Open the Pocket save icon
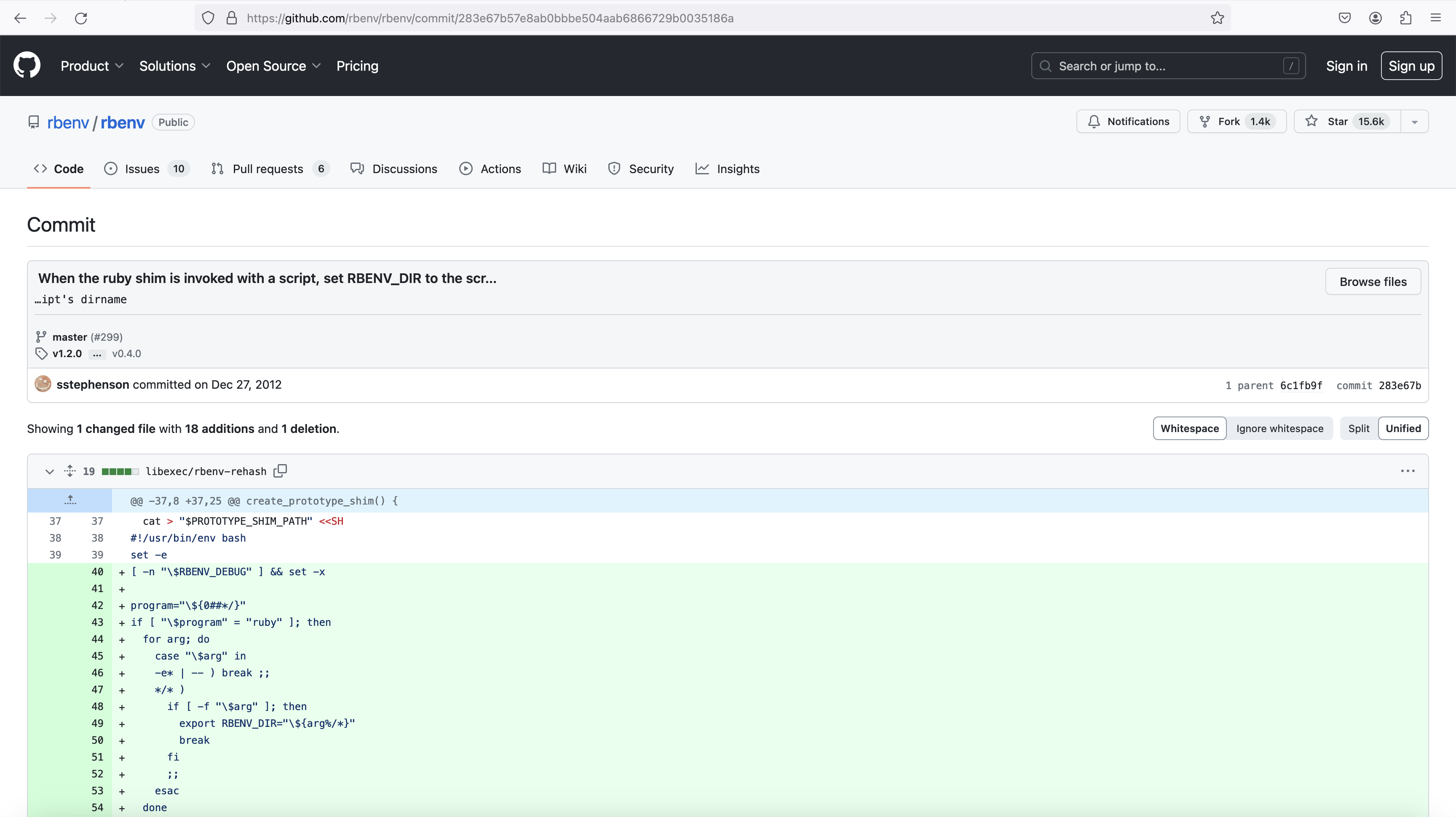Screen dimensions: 1456x817 pos(1345,18)
